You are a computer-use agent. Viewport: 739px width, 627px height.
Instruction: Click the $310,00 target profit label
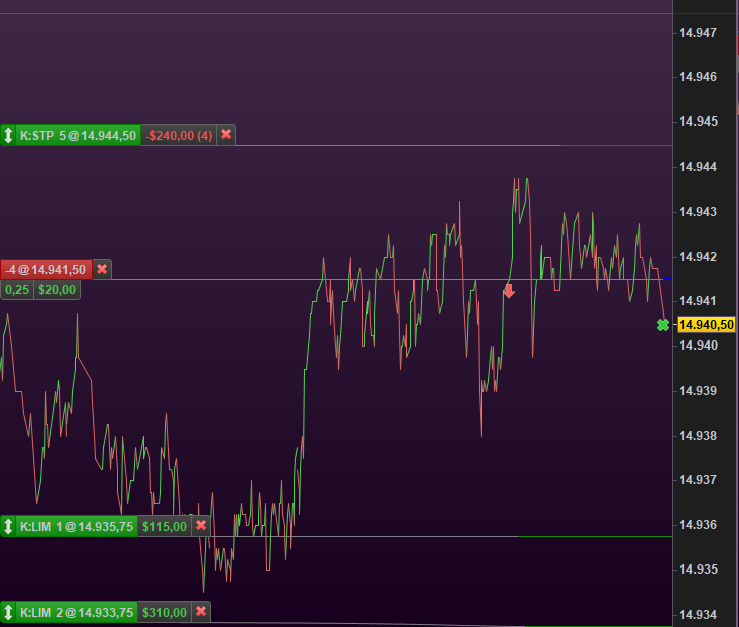(x=164, y=612)
